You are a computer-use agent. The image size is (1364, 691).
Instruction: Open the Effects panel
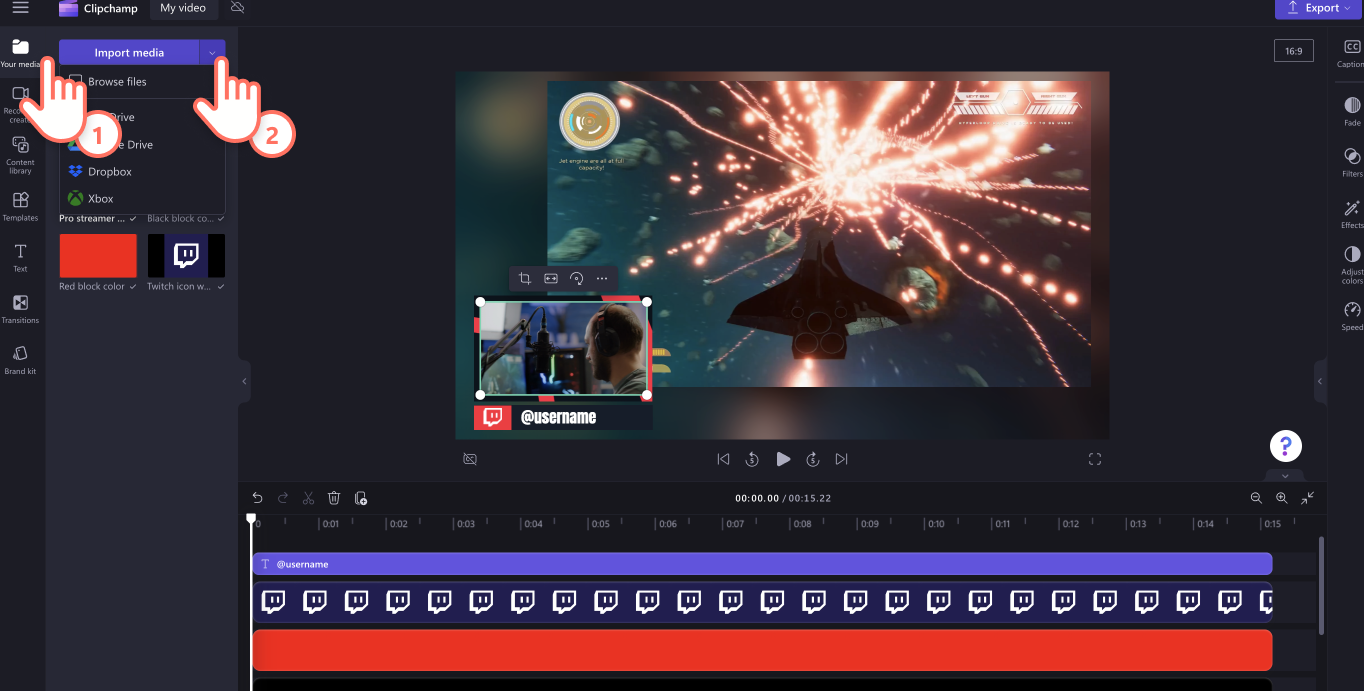(1352, 213)
